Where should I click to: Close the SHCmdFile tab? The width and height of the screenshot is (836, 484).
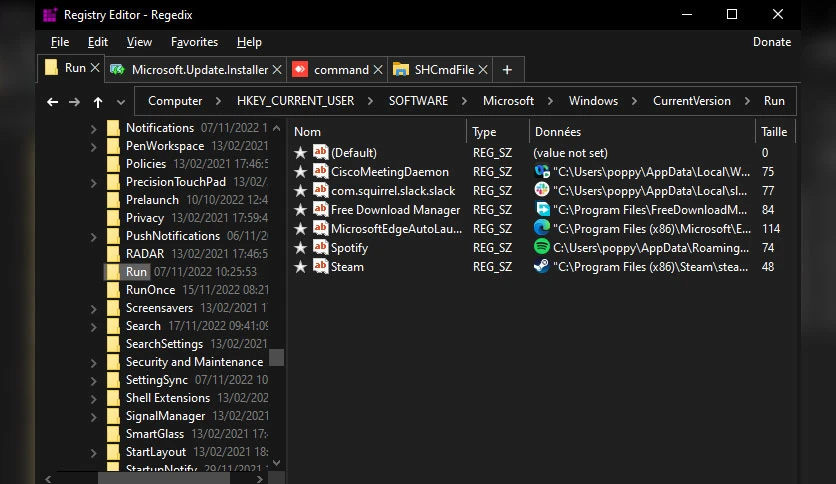[483, 70]
